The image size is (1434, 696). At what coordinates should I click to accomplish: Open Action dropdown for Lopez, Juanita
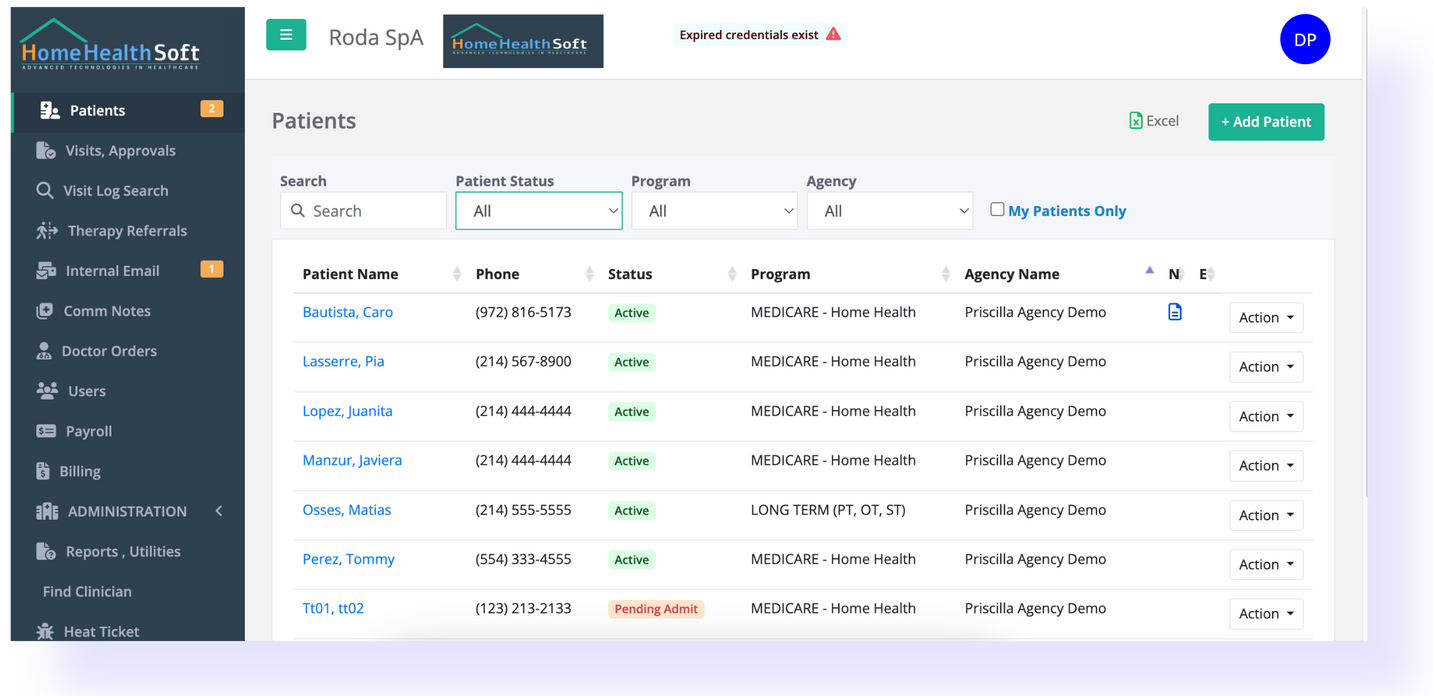point(1266,416)
